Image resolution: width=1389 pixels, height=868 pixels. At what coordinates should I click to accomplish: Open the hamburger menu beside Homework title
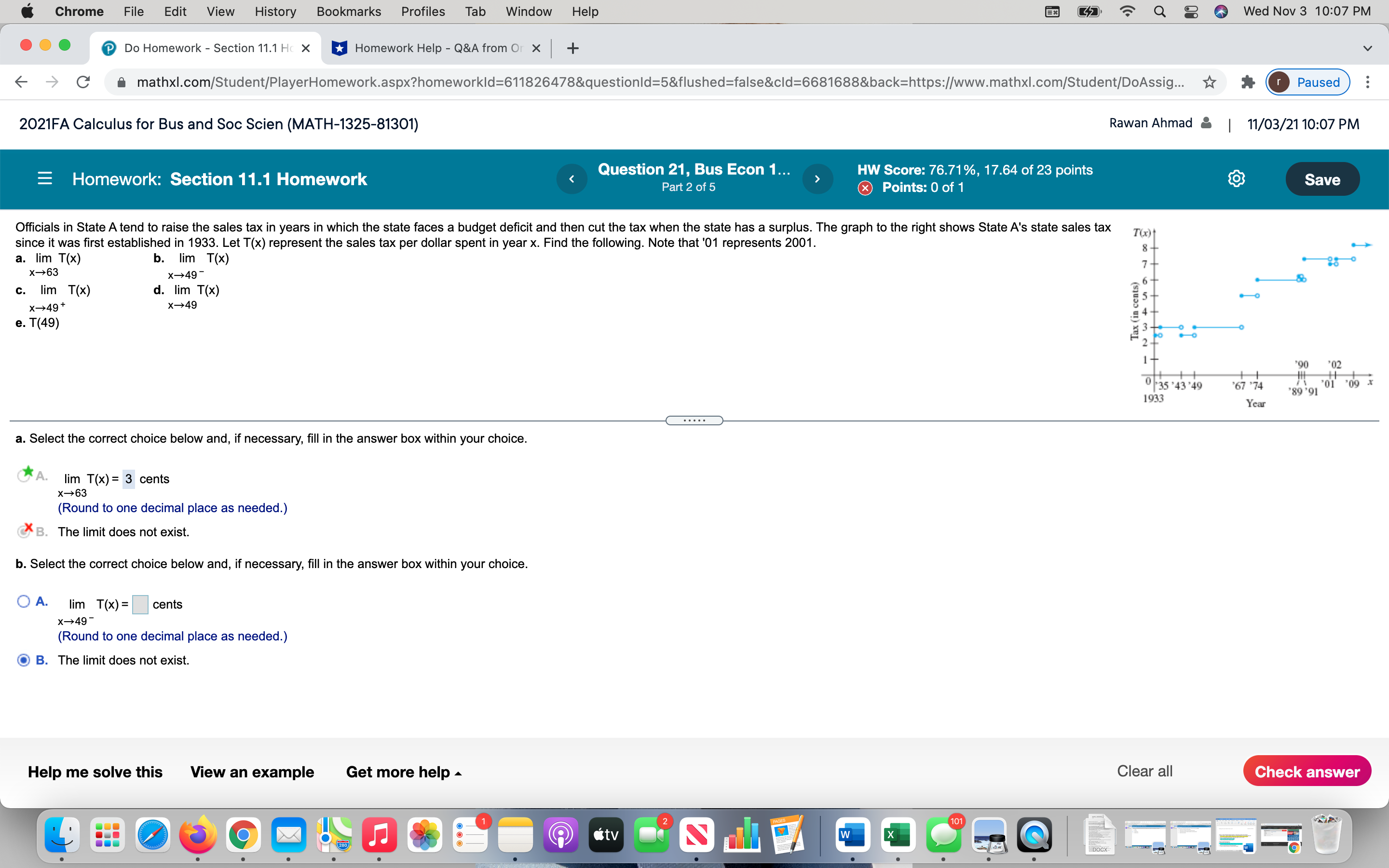coord(45,178)
